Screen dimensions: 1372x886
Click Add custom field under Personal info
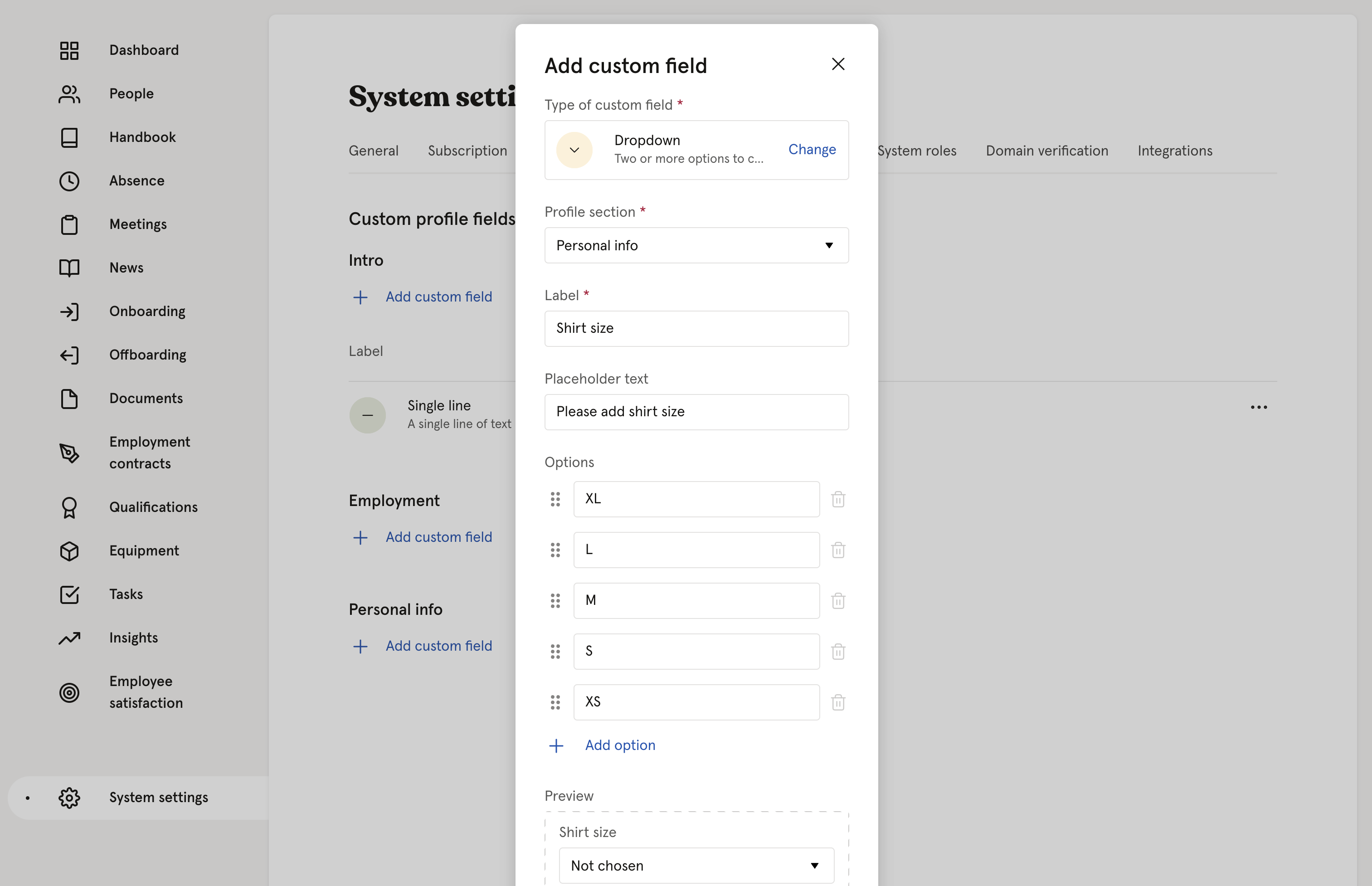[x=439, y=646]
